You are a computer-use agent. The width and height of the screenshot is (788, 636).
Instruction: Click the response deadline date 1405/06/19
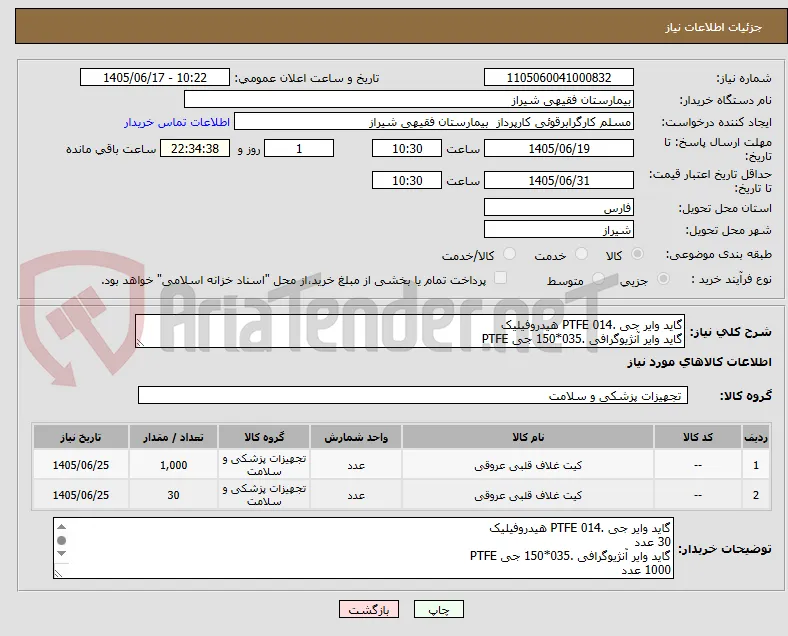click(x=559, y=148)
